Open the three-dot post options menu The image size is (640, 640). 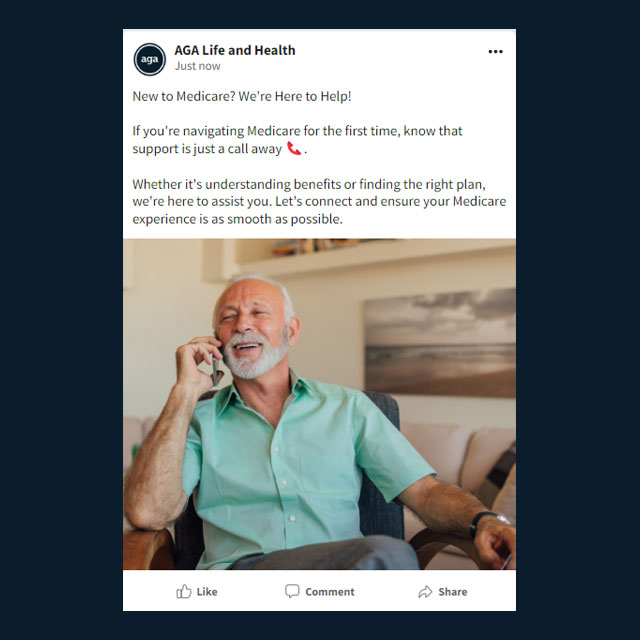tap(495, 52)
